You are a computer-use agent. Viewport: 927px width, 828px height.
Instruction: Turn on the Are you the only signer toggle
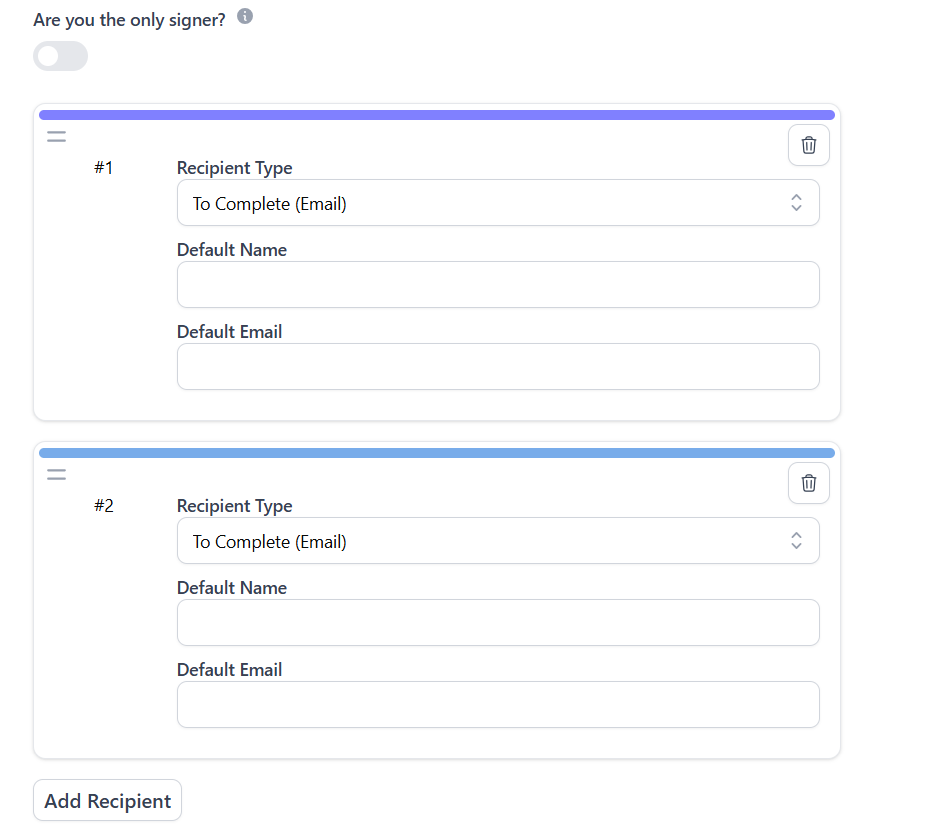pyautogui.click(x=60, y=56)
